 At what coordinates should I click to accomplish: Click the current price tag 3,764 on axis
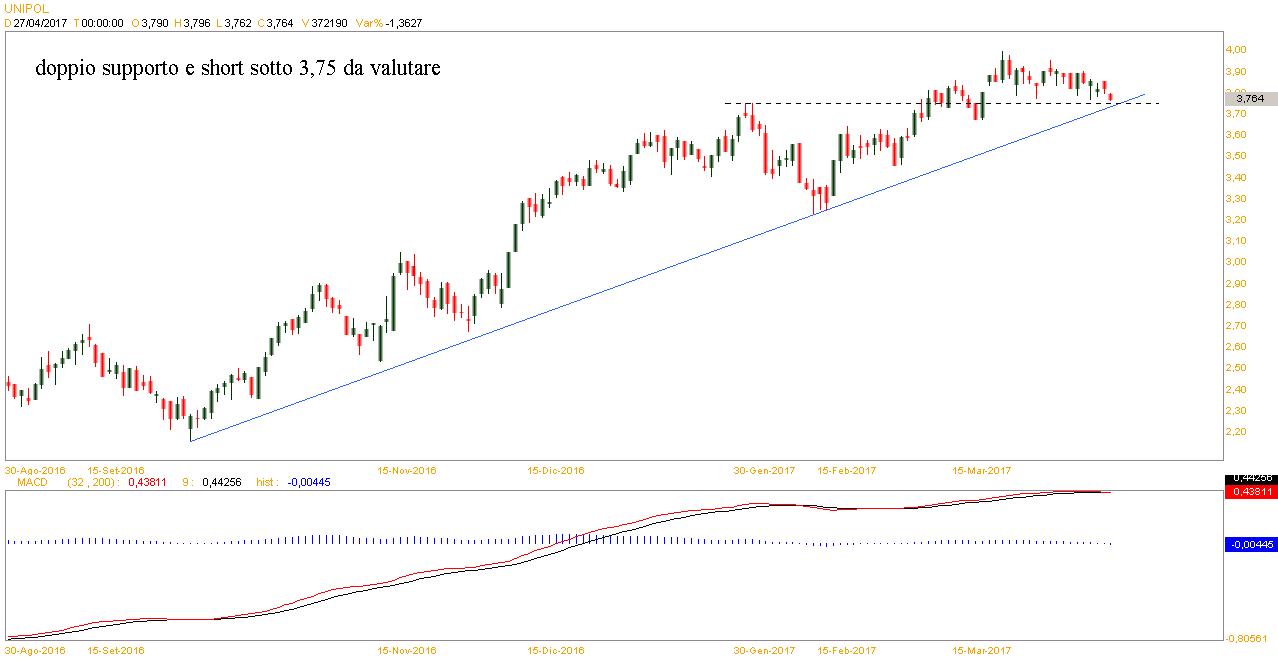(1250, 98)
